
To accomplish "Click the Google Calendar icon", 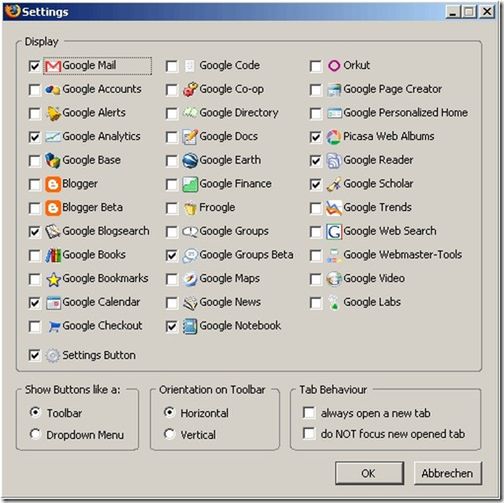I will click(x=53, y=303).
